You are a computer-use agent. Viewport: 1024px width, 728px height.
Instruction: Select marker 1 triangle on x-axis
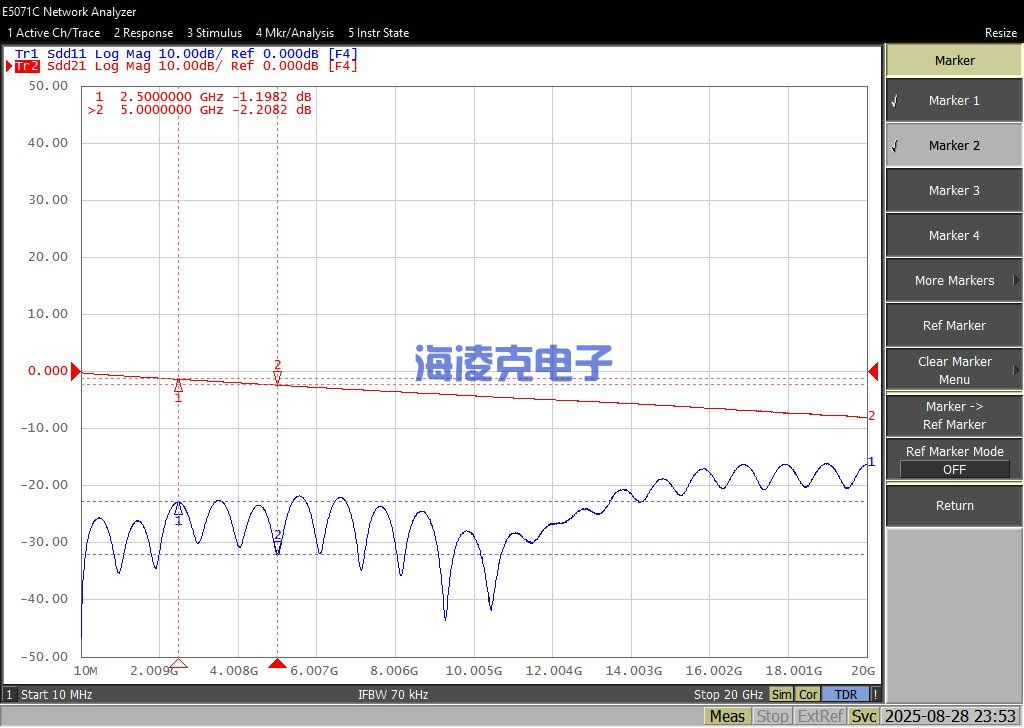(x=178, y=663)
